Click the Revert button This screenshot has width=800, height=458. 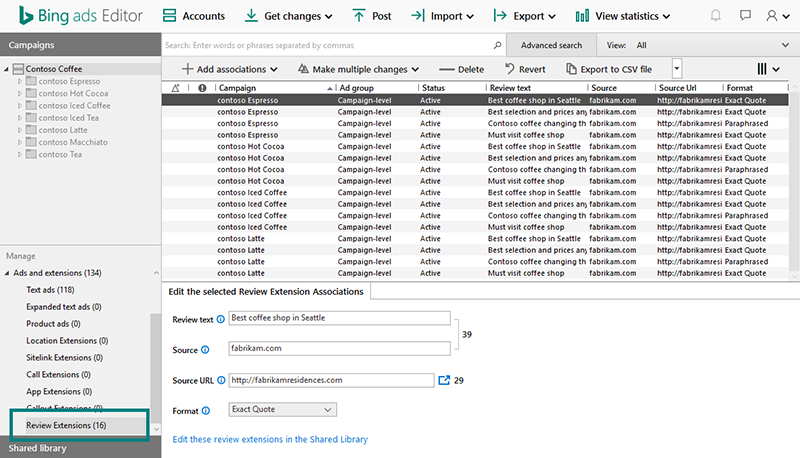pyautogui.click(x=524, y=69)
